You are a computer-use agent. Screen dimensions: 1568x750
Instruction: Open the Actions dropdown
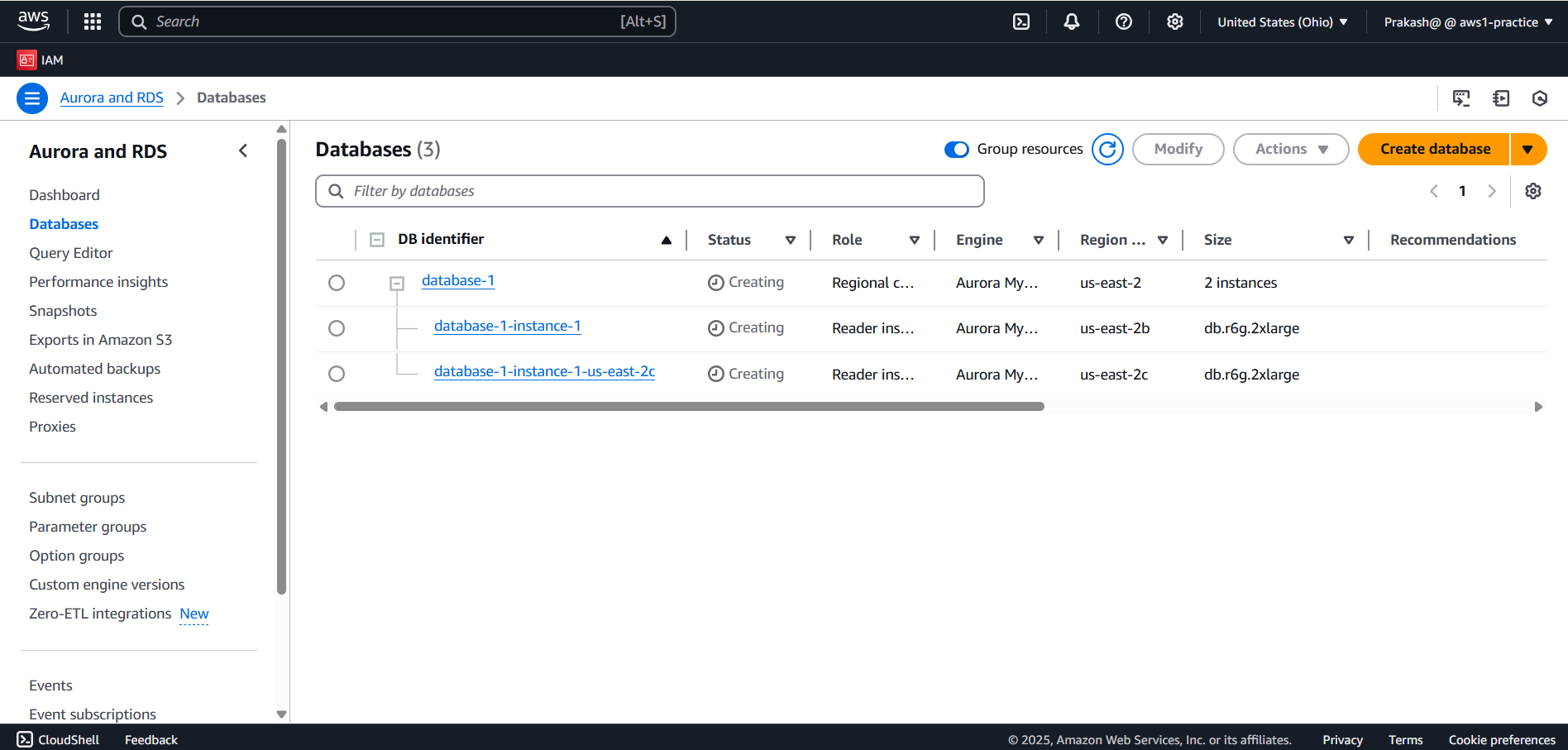tap(1291, 149)
